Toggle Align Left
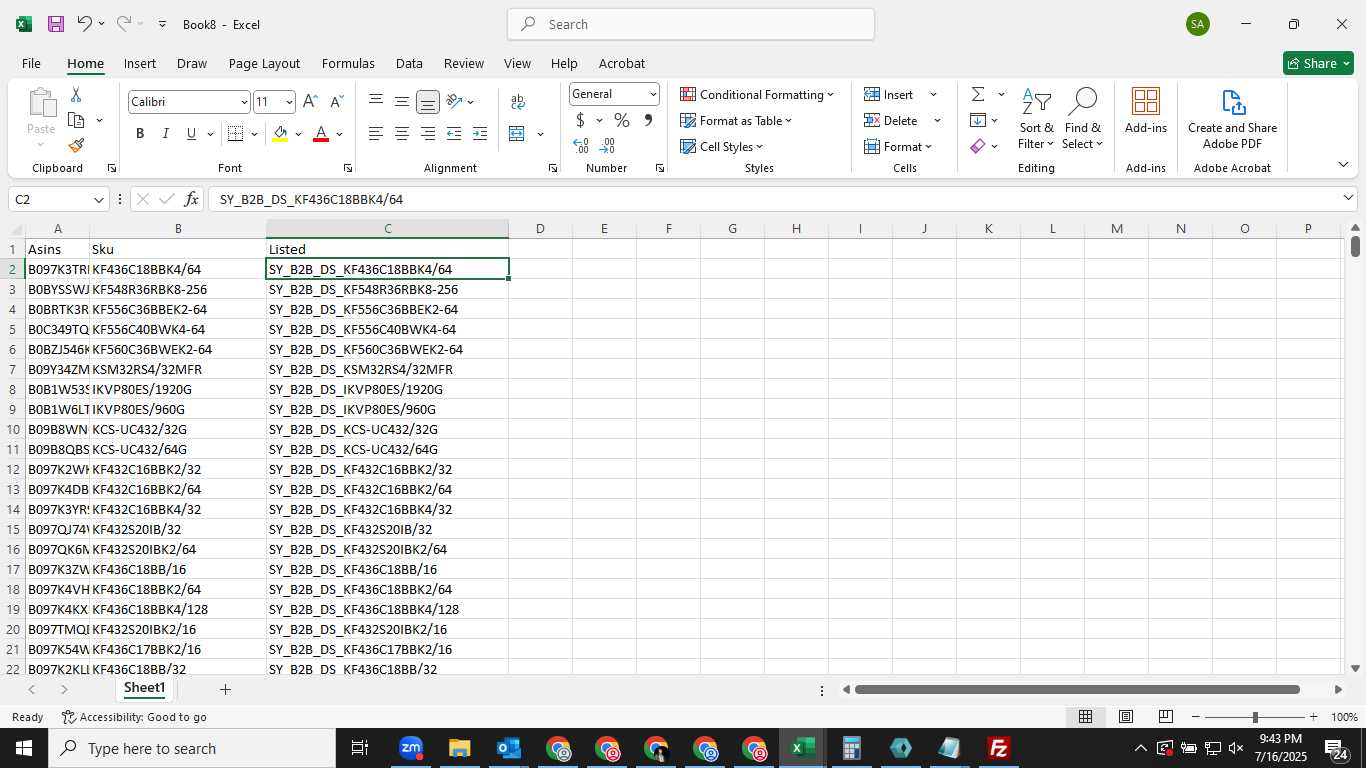Screen dimensions: 1366x768 tap(376, 134)
